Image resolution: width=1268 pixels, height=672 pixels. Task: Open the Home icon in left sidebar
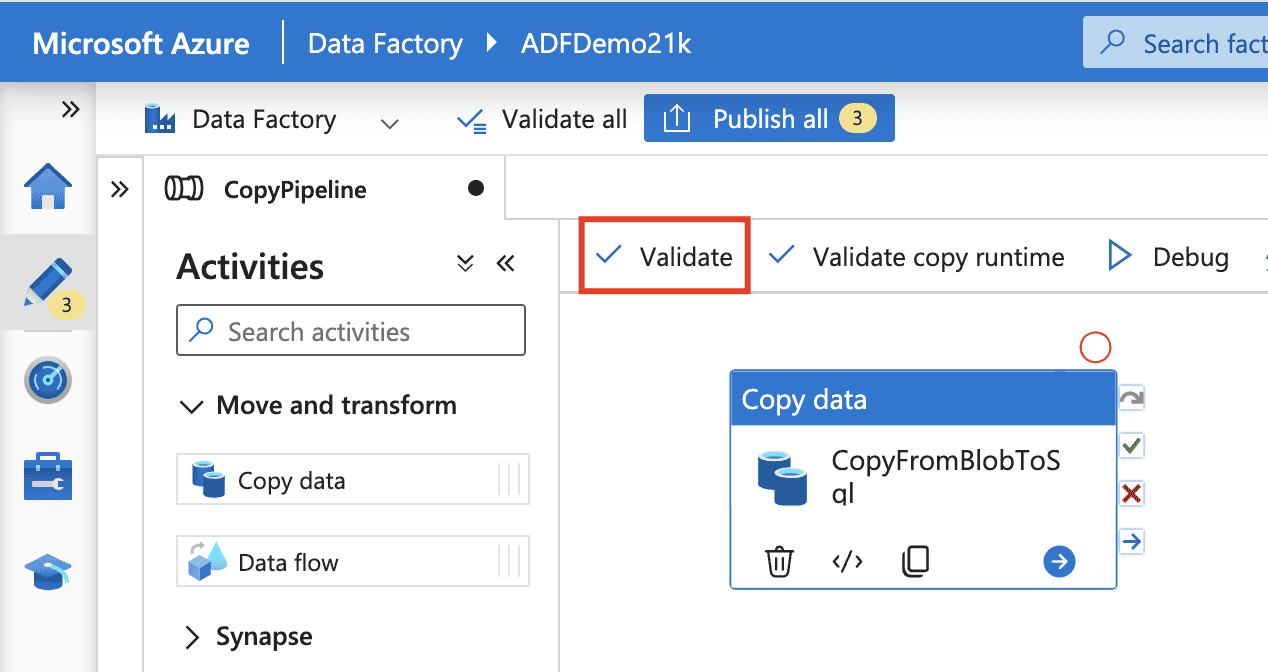48,187
